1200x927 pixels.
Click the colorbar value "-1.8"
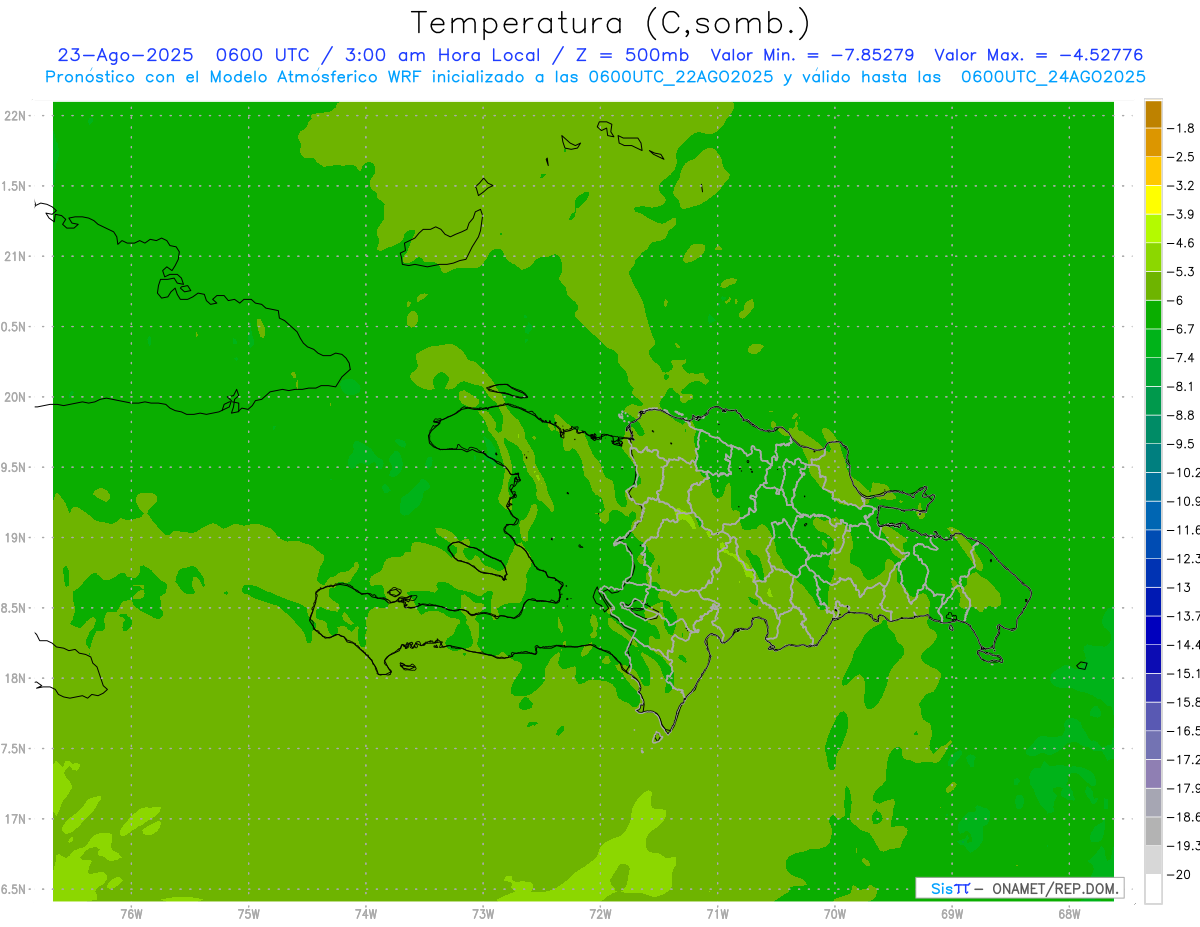pyautogui.click(x=1183, y=128)
